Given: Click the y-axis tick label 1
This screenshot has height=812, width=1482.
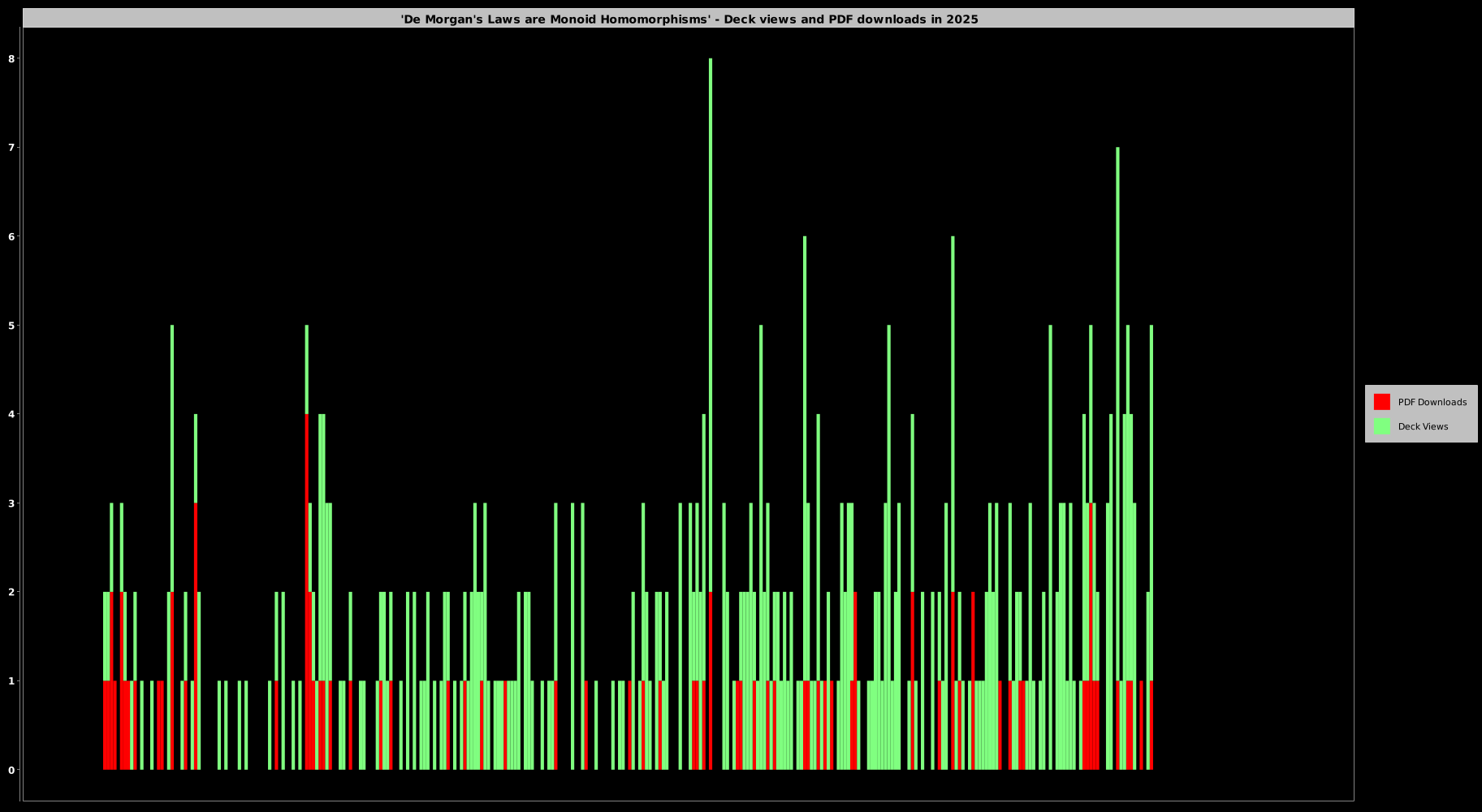Looking at the screenshot, I should [x=11, y=681].
